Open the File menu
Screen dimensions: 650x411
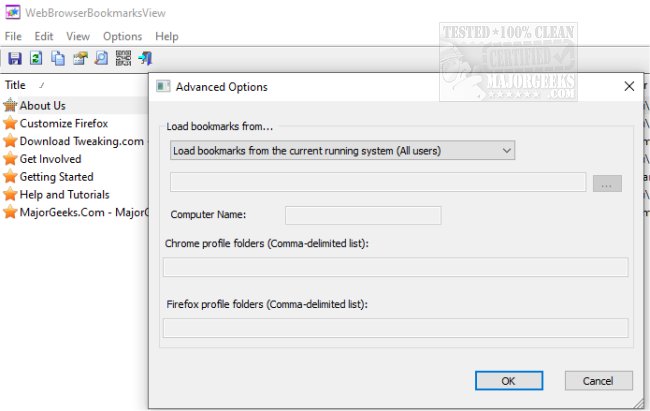point(13,36)
